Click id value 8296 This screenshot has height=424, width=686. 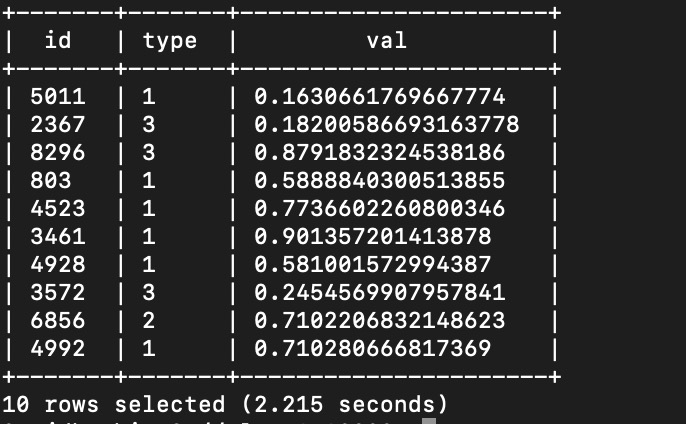tap(59, 153)
